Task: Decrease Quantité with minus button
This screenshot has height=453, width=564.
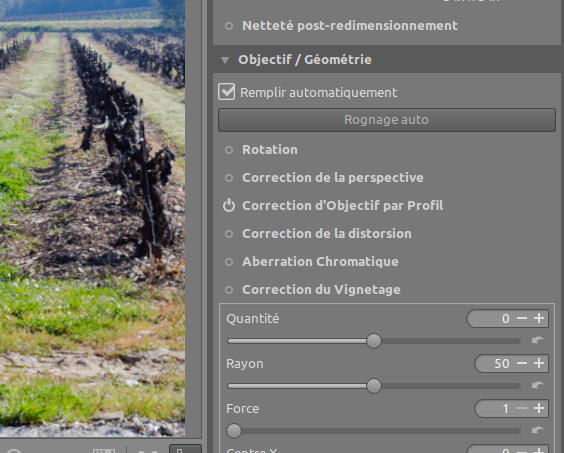Action: (522, 318)
